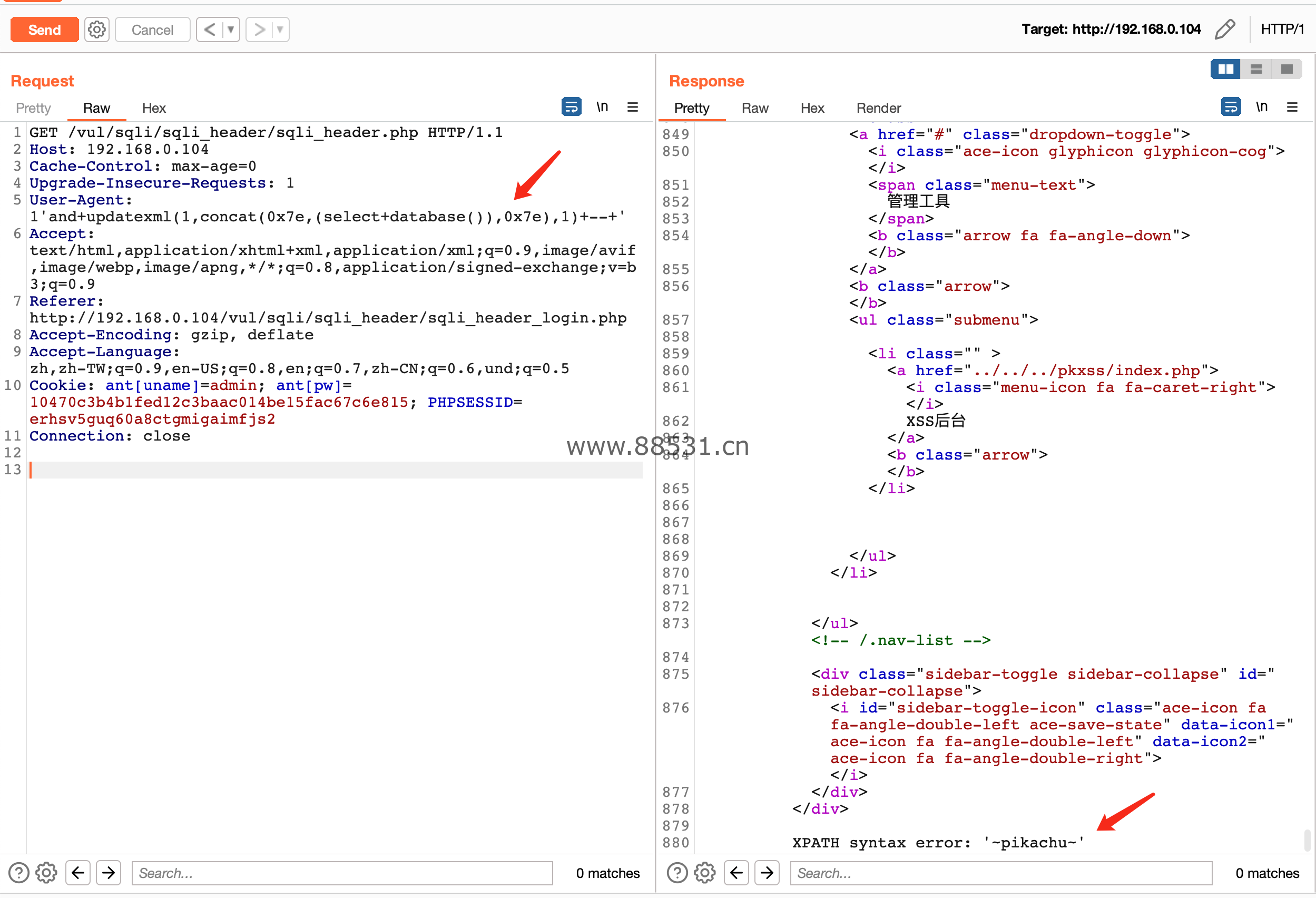Click the XPATH syntax error line
This screenshot has width=1316, height=898.
938,843
